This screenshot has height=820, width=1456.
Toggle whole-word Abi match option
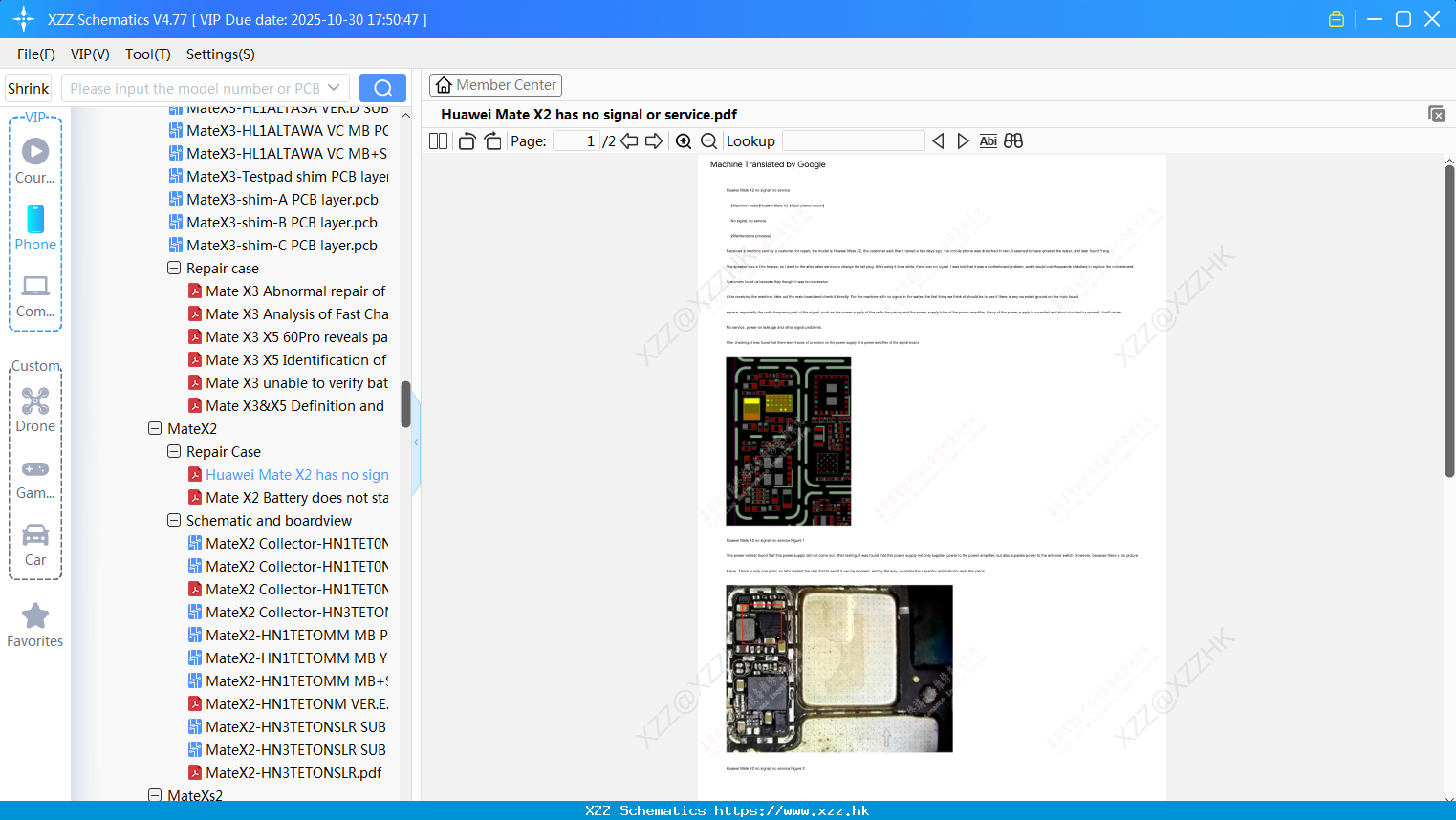point(989,141)
